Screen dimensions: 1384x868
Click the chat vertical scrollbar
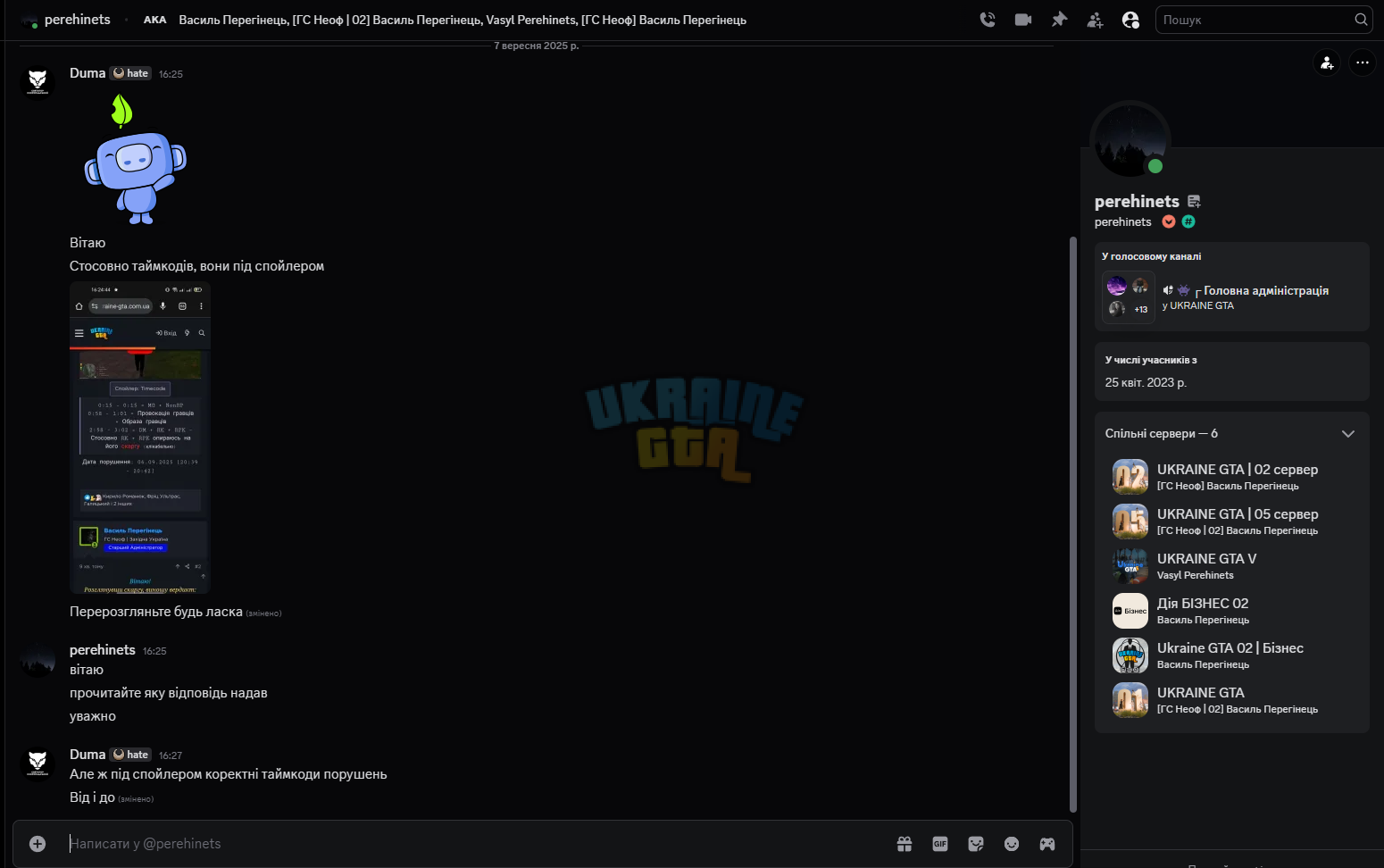point(1073,524)
